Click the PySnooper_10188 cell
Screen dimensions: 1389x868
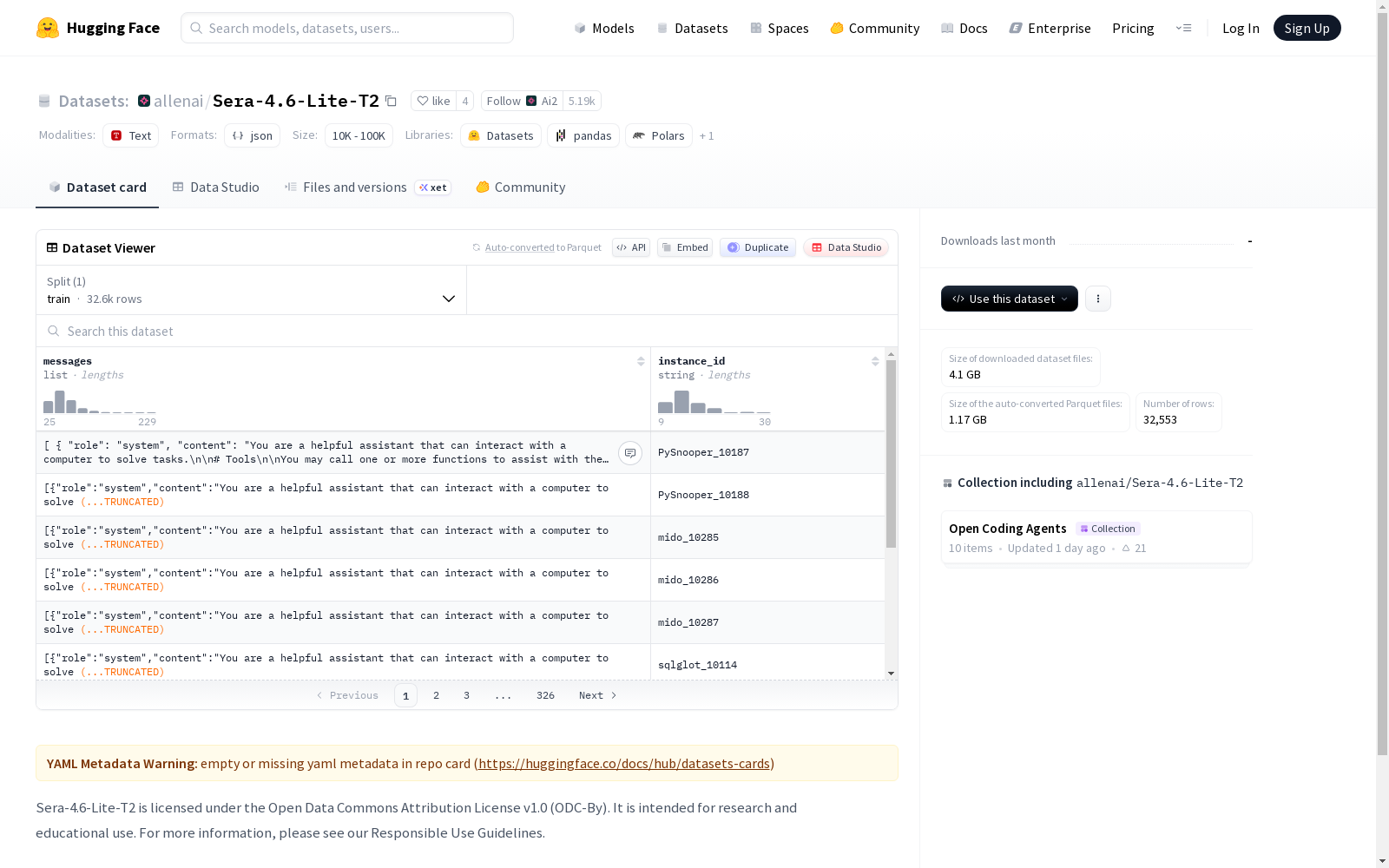(767, 495)
